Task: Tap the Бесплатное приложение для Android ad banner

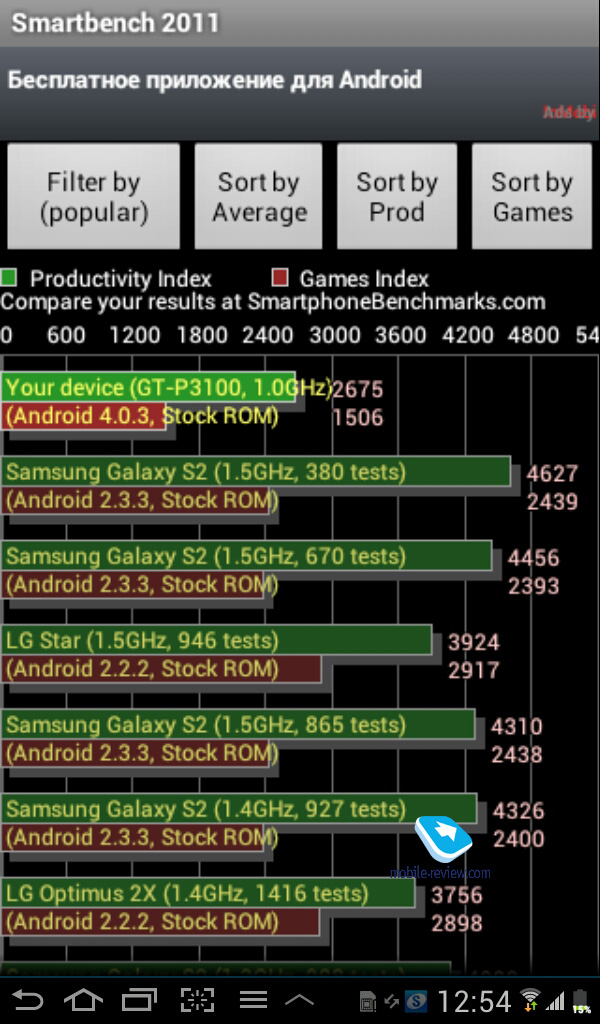Action: point(300,94)
